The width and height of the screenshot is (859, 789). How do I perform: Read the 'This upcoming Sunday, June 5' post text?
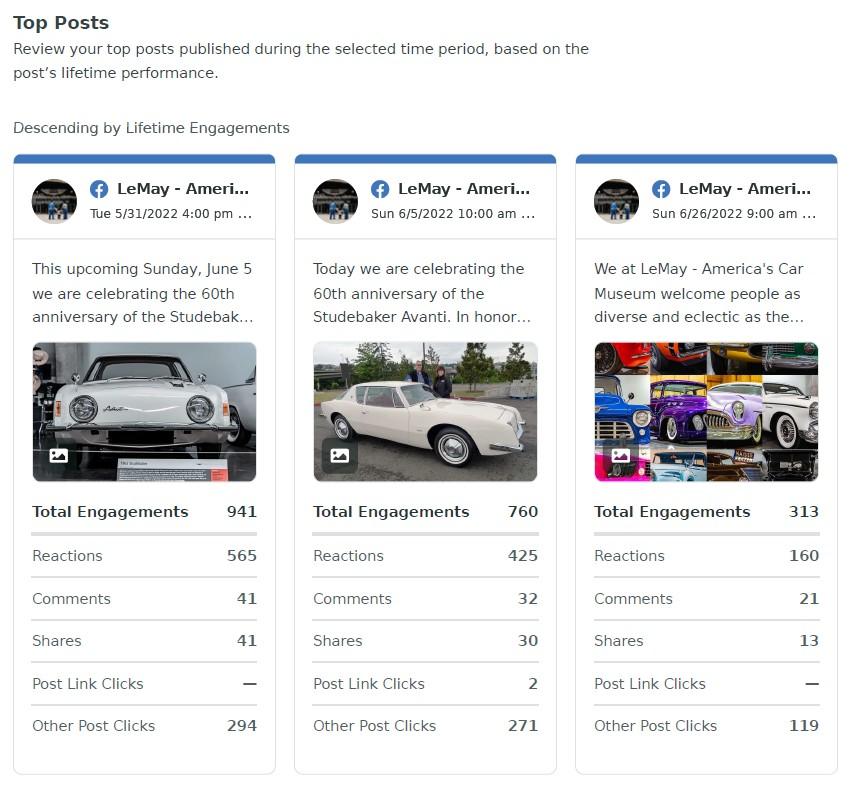(143, 293)
